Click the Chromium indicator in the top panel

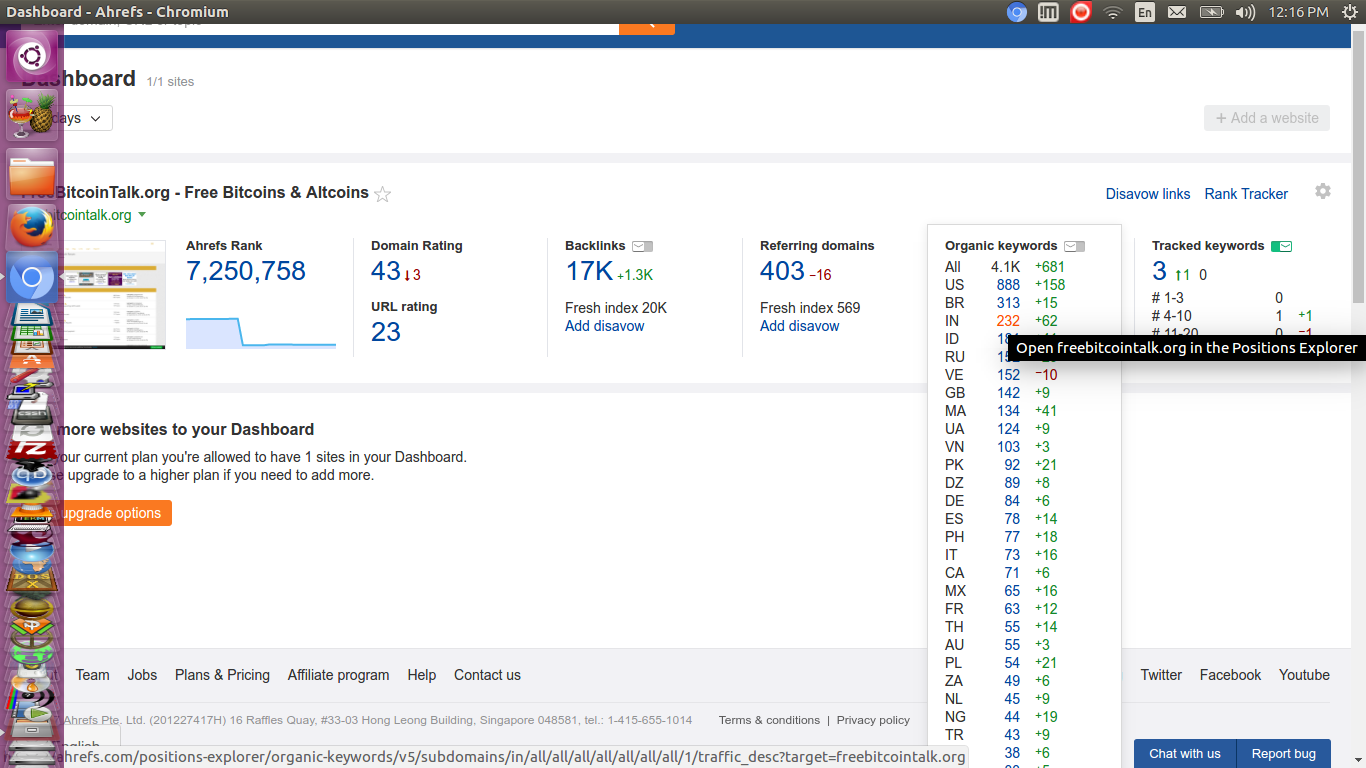[x=1017, y=12]
